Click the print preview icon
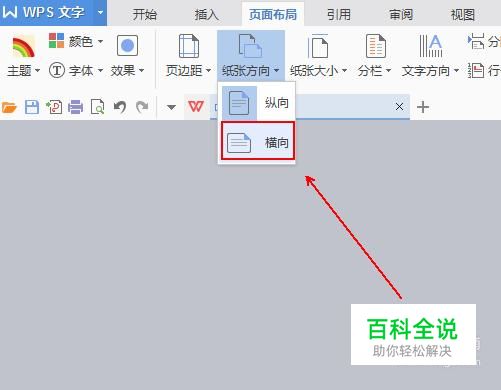The image size is (501, 390). coord(98,107)
